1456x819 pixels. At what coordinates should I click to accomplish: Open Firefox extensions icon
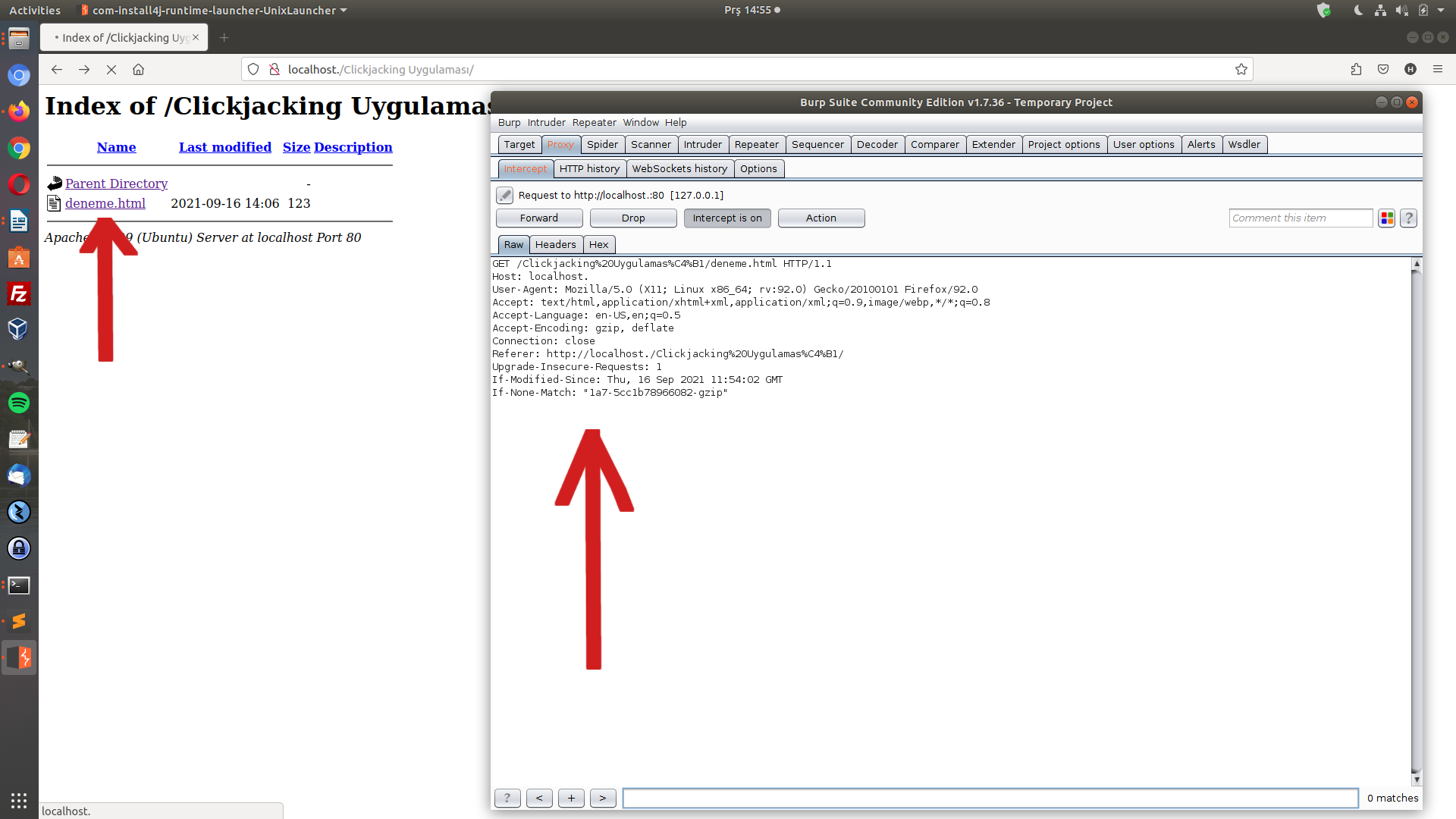1357,69
